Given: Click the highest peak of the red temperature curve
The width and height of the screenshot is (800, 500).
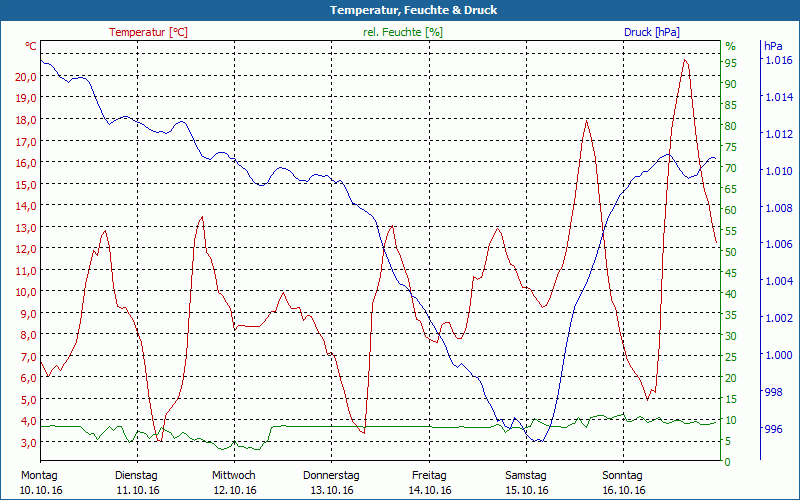Looking at the screenshot, I should coord(685,60).
